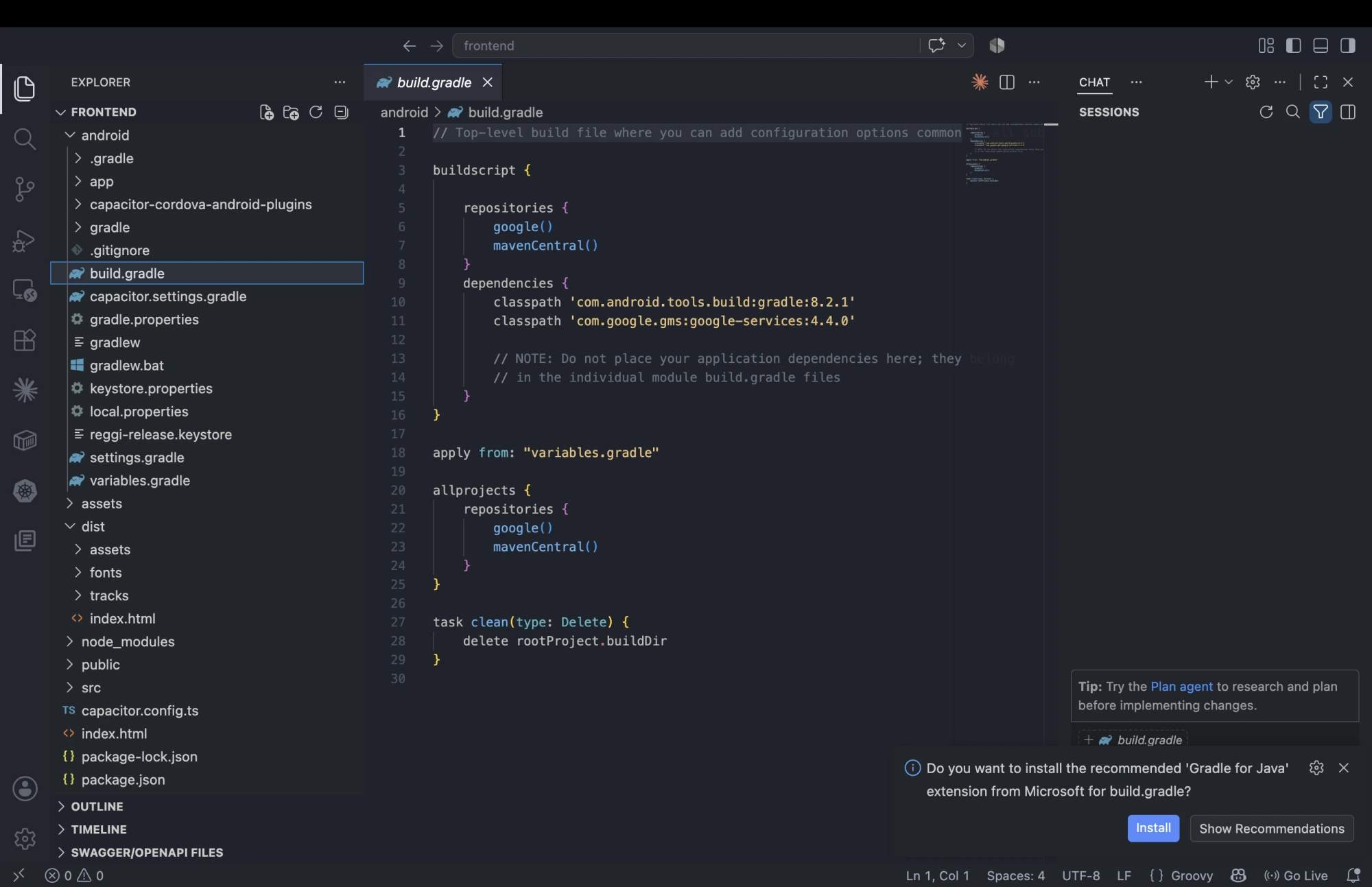Toggle primary side bar visibility

click(x=1293, y=45)
